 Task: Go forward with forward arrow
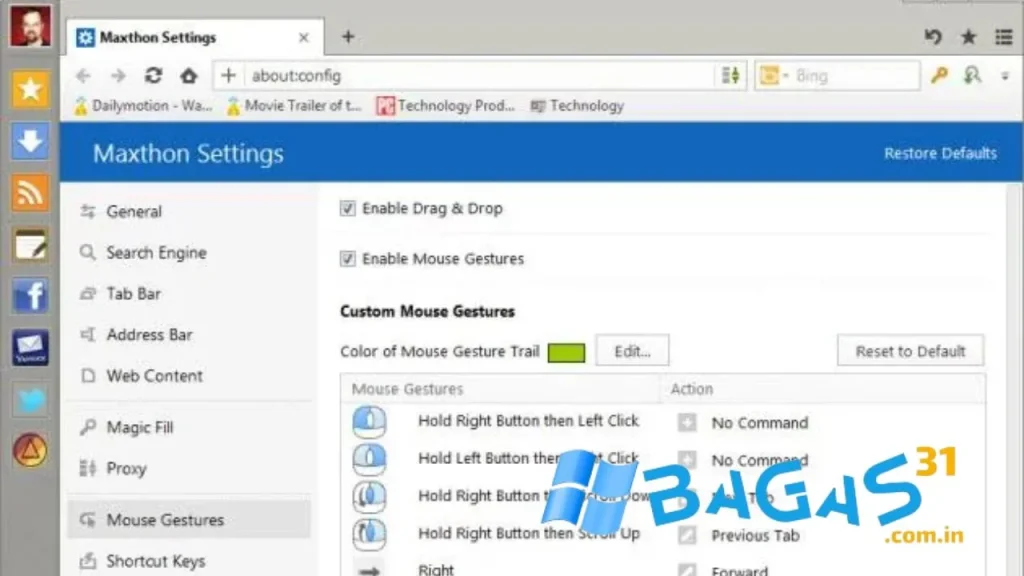coord(118,76)
